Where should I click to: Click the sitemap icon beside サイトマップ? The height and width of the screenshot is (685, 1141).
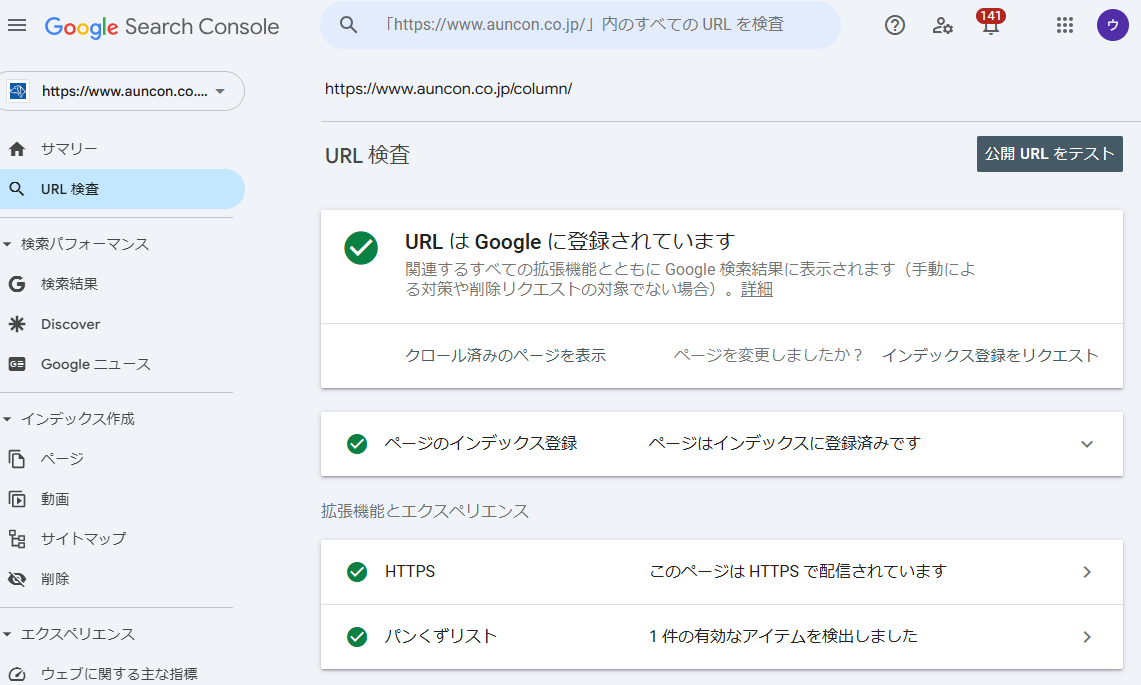pos(17,539)
